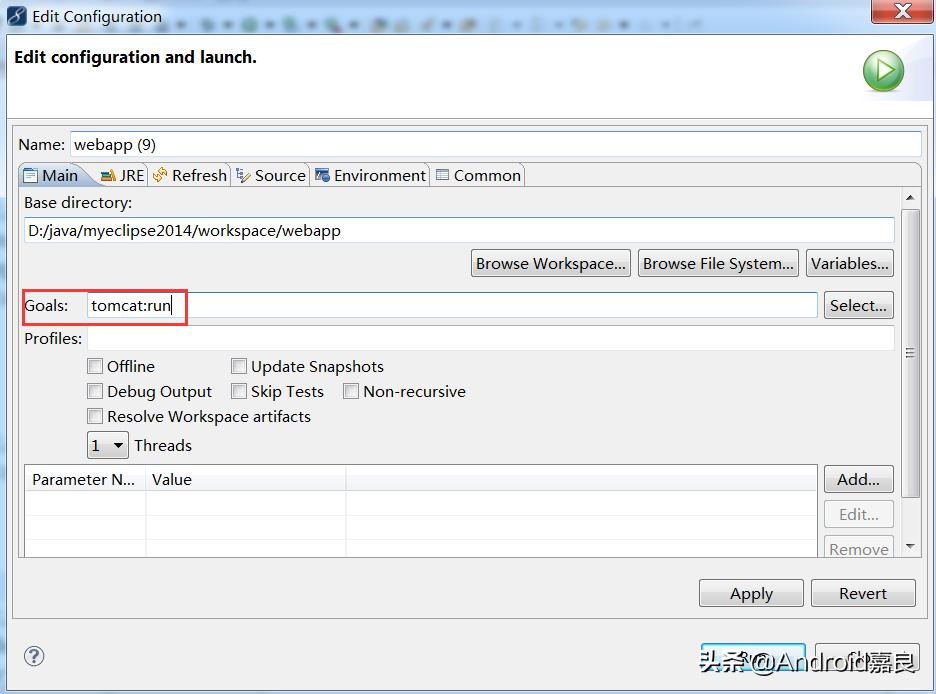Open the Source tab

pos(271,175)
